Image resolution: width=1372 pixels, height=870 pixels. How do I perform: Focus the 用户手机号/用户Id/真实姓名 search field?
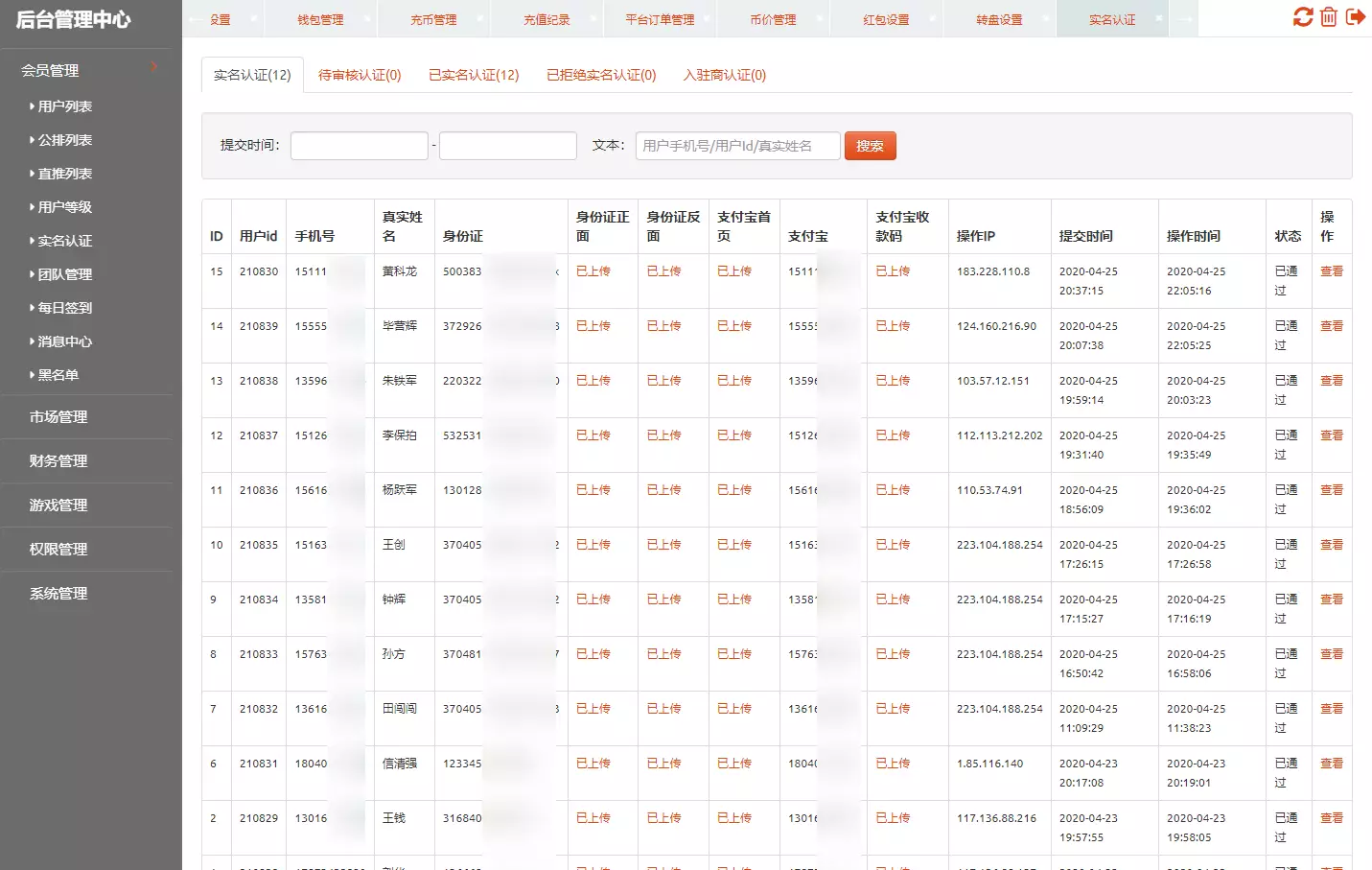738,146
